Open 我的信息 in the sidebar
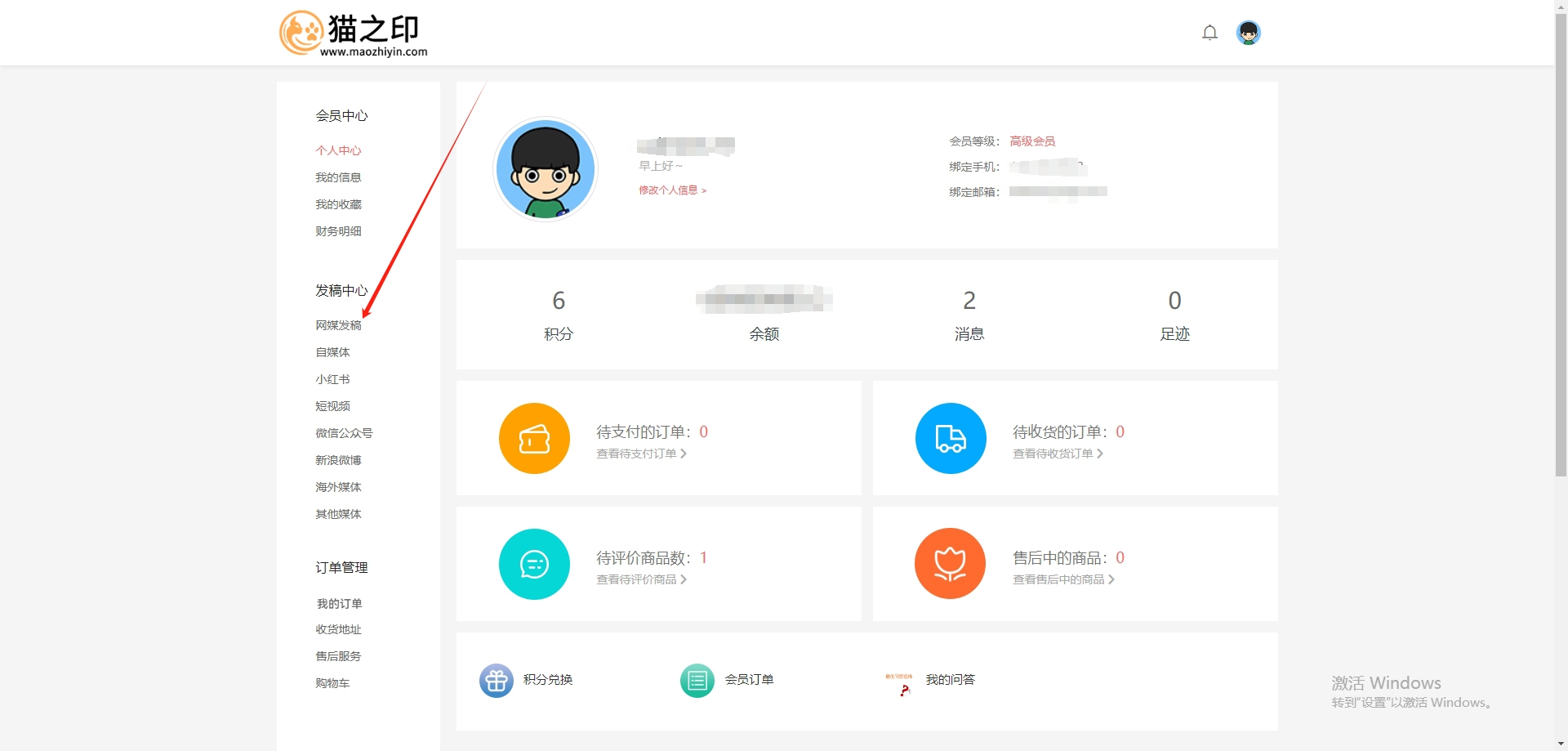Viewport: 1568px width, 751px height. tap(338, 177)
